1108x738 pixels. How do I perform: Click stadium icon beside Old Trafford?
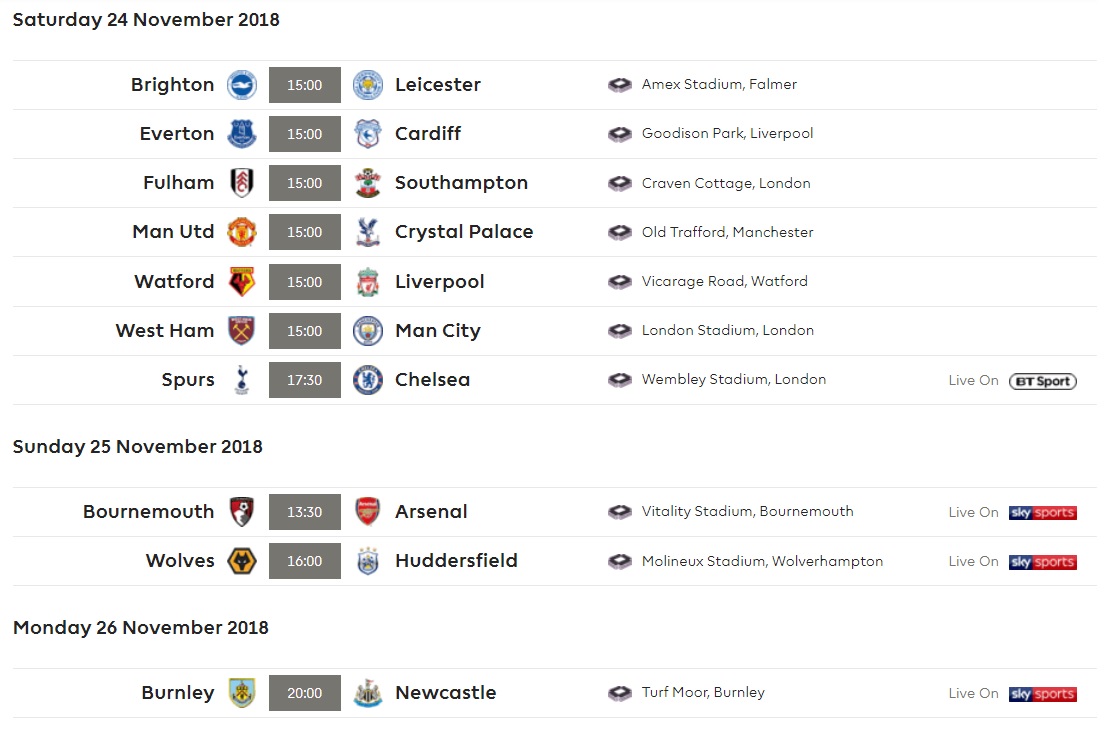(x=620, y=232)
